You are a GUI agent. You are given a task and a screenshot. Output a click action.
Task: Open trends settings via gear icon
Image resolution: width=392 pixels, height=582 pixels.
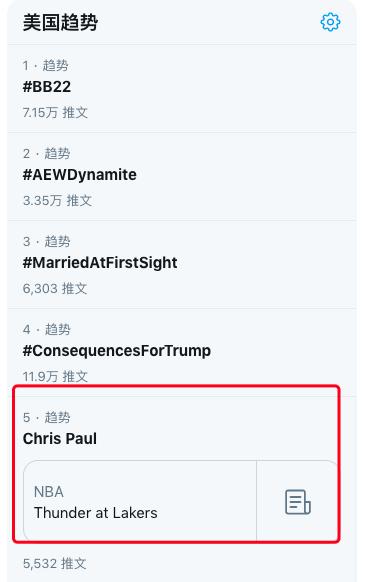coord(330,22)
